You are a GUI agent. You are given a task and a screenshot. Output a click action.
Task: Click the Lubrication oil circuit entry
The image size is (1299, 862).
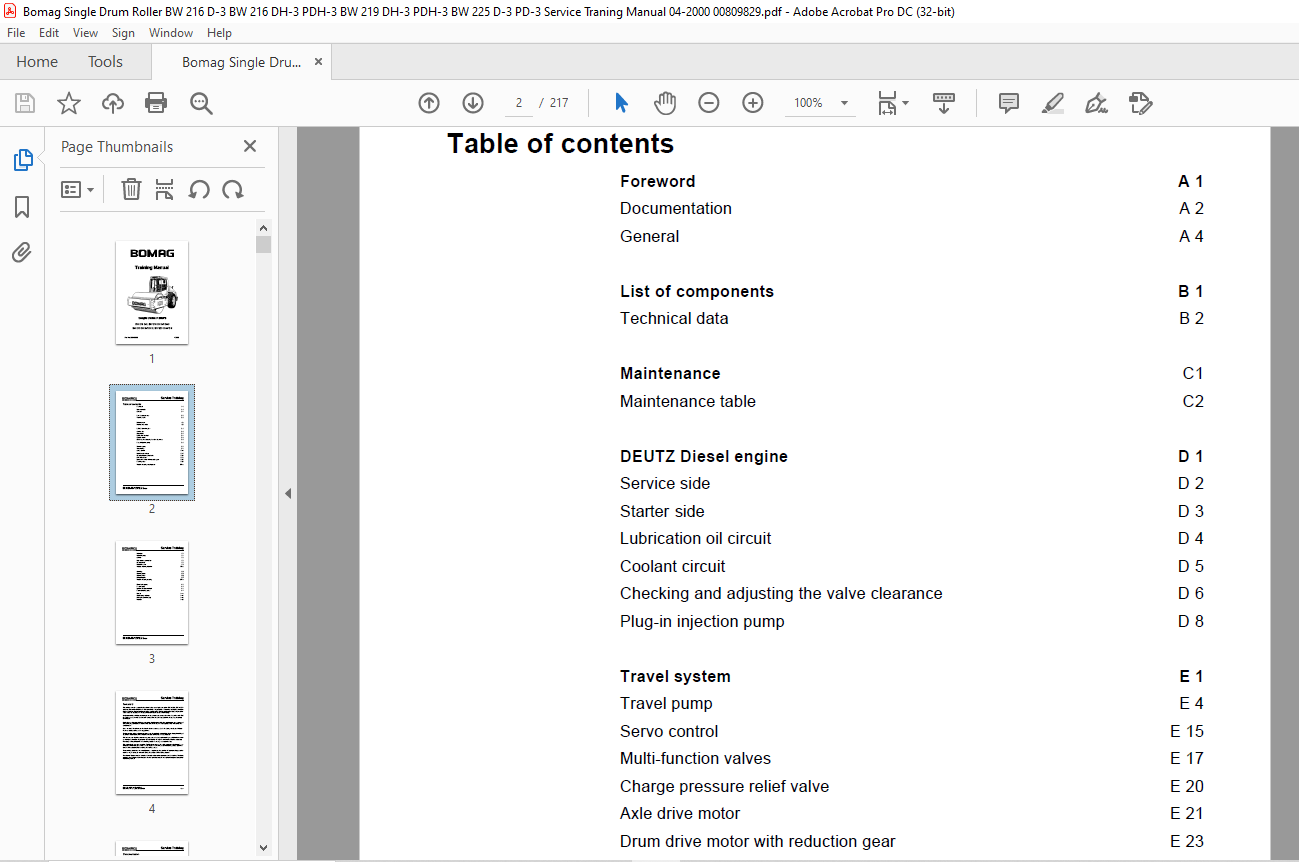(696, 538)
